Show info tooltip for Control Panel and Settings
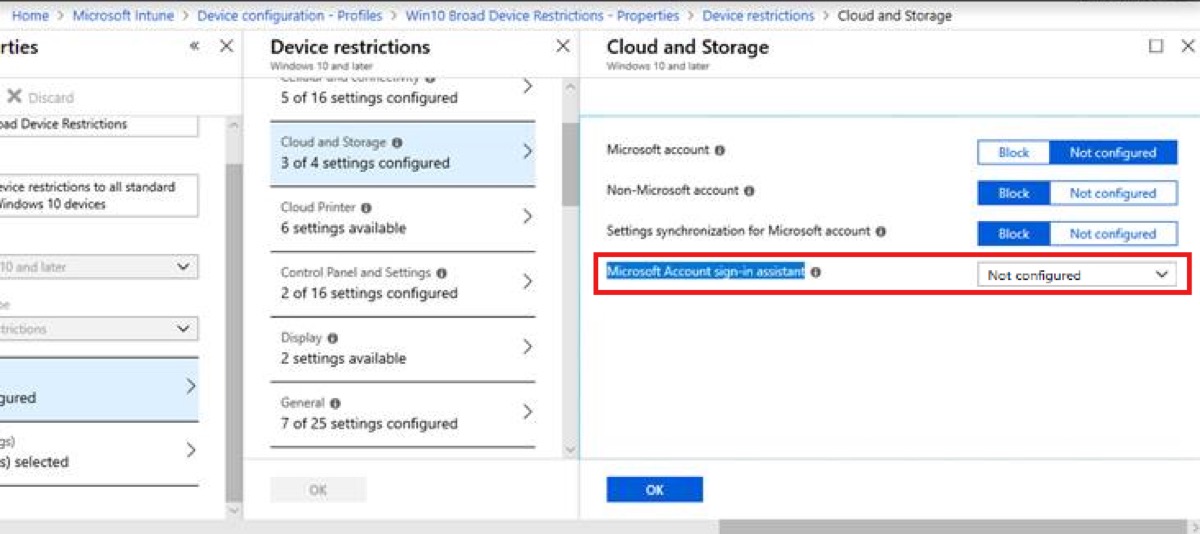This screenshot has width=1200, height=534. [441, 273]
